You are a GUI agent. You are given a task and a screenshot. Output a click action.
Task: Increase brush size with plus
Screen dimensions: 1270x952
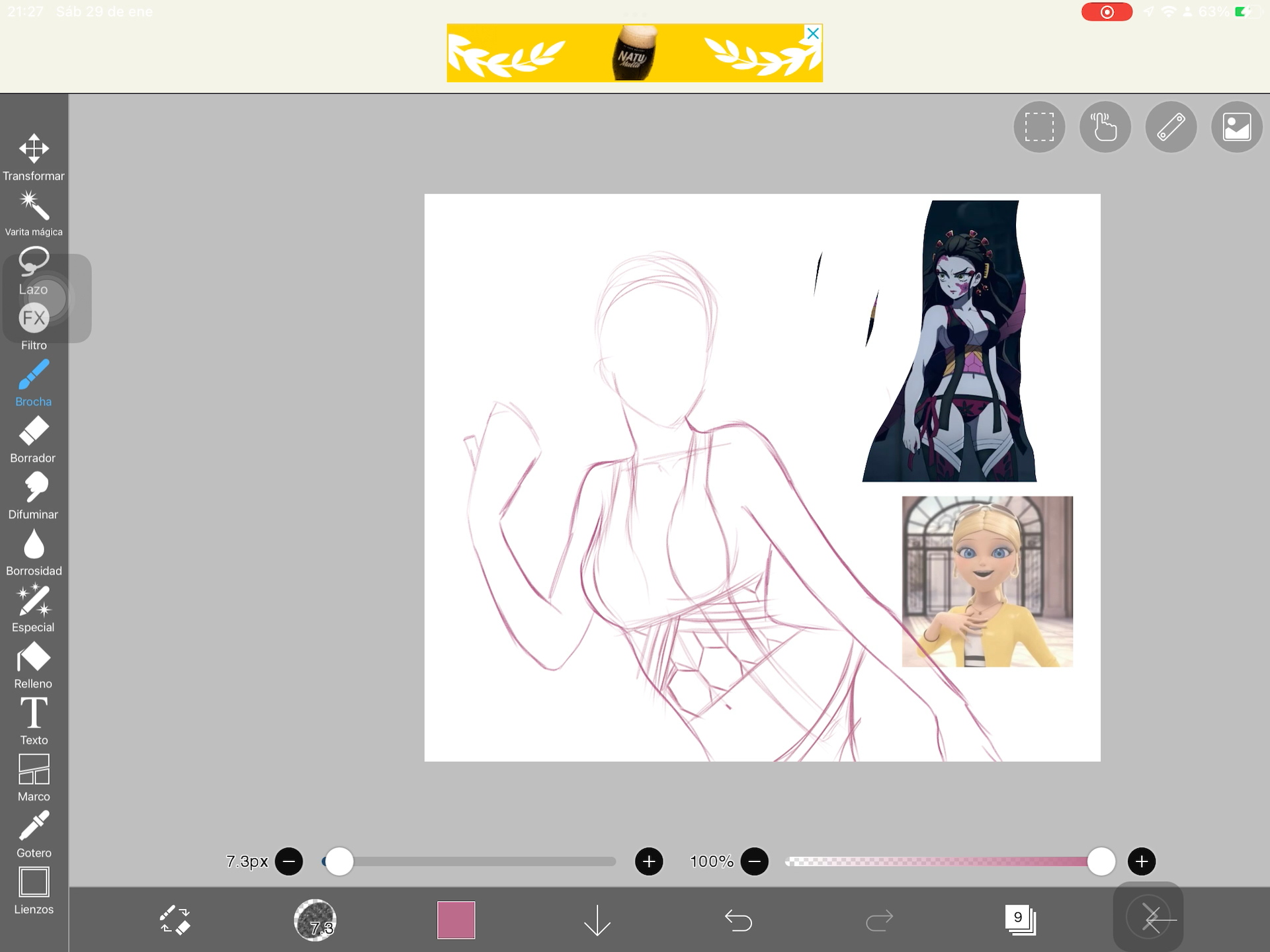[x=649, y=861]
